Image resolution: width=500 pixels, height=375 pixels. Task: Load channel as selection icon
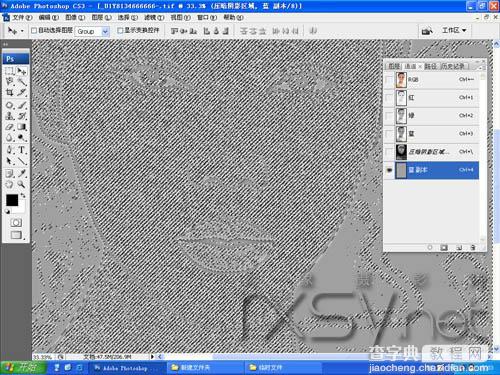click(x=430, y=247)
